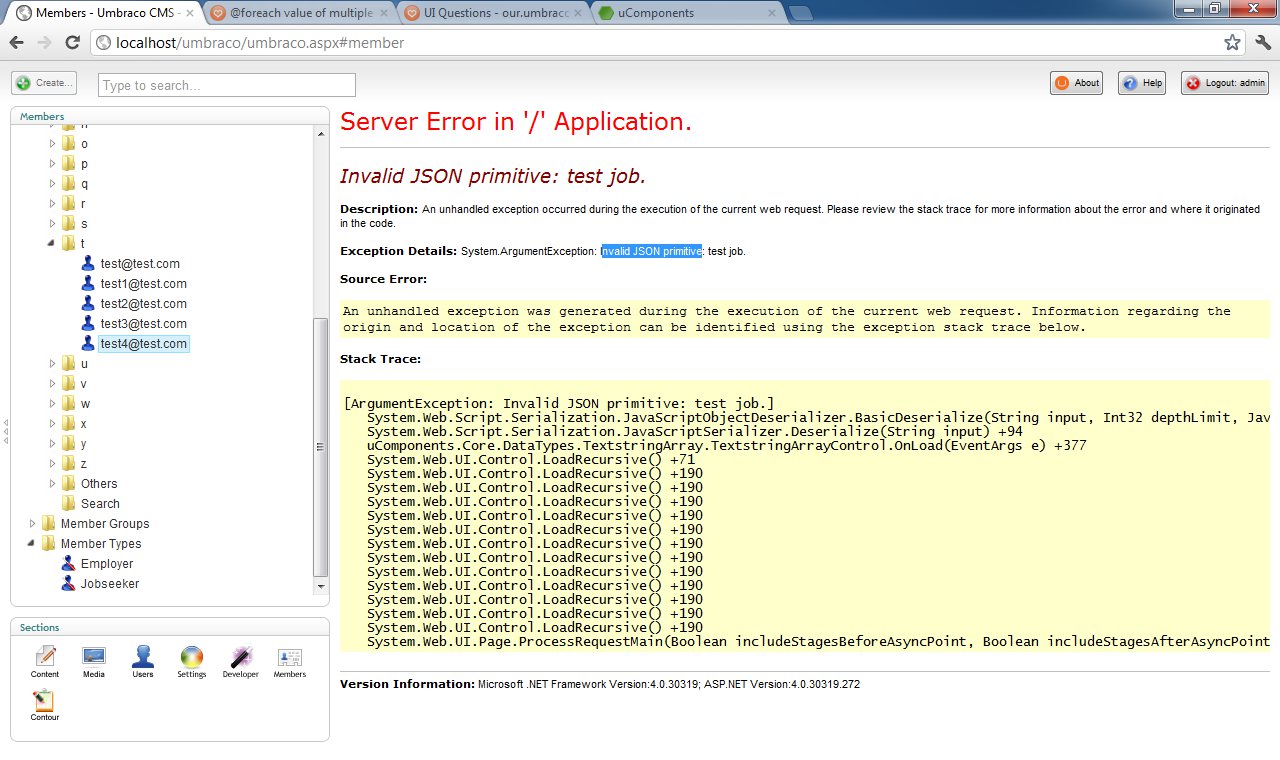Open new tab button in Chrome

(x=800, y=13)
